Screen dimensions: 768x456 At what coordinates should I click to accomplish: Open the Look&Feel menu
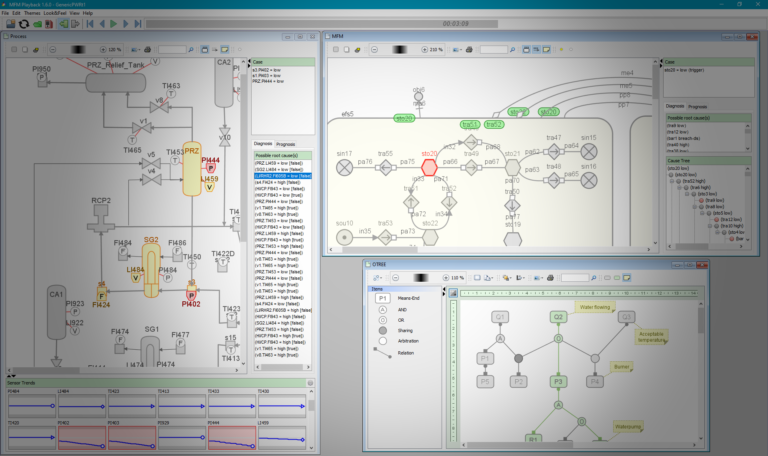click(x=54, y=13)
